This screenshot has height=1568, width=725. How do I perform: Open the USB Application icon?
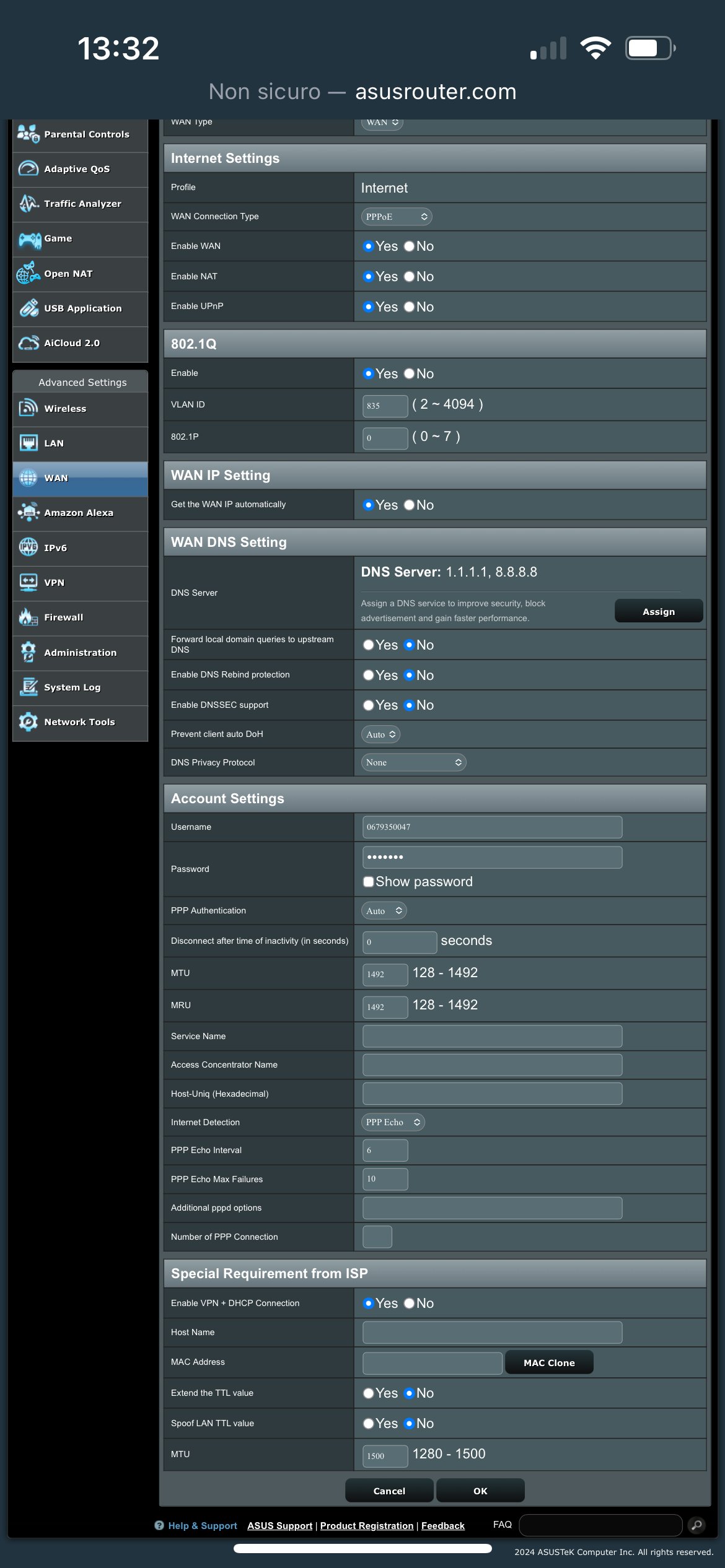[29, 308]
